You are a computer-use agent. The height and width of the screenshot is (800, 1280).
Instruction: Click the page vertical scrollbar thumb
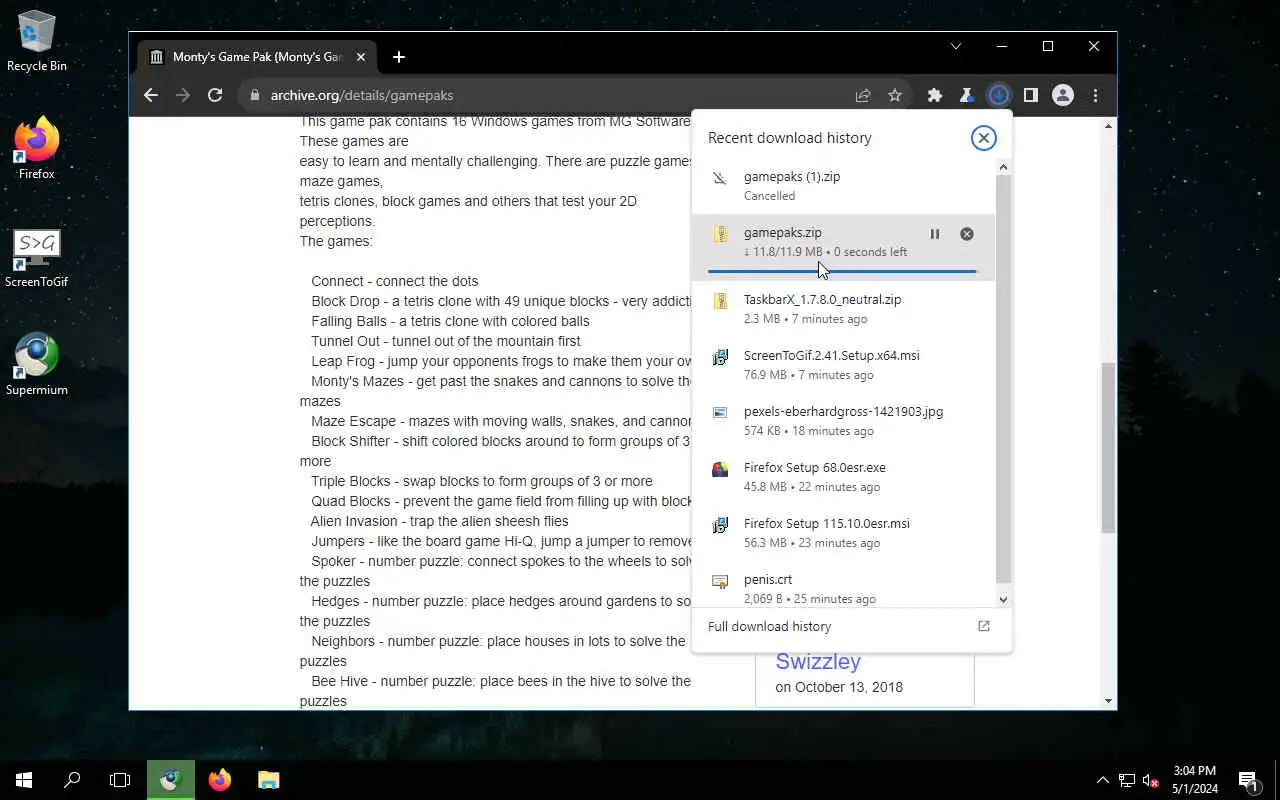coord(1108,447)
